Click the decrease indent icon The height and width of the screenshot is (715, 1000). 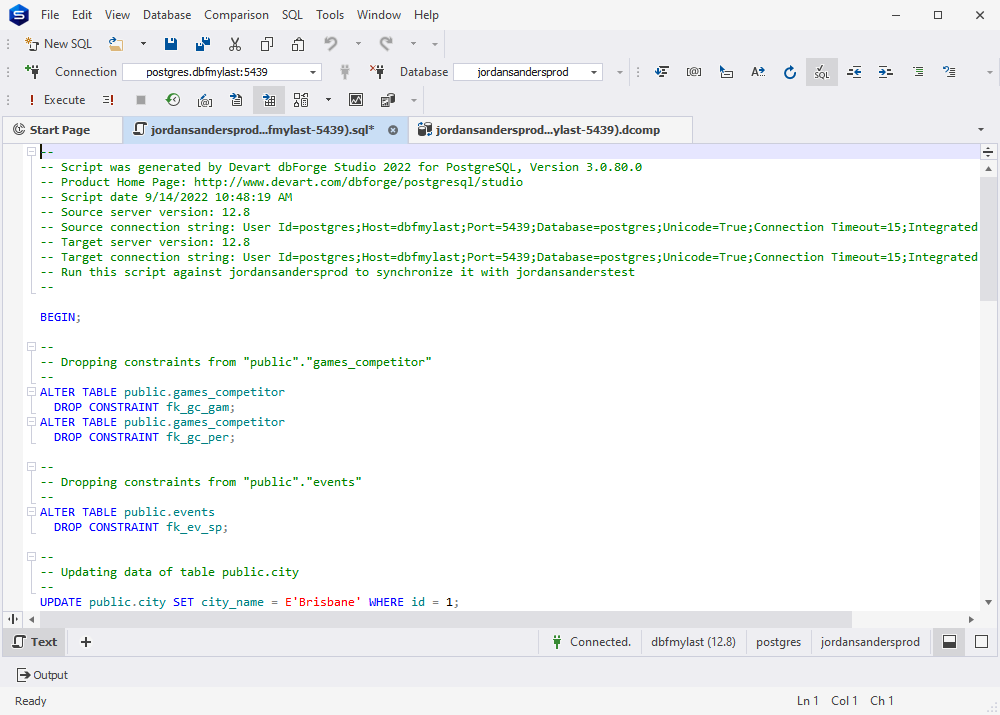coord(854,72)
